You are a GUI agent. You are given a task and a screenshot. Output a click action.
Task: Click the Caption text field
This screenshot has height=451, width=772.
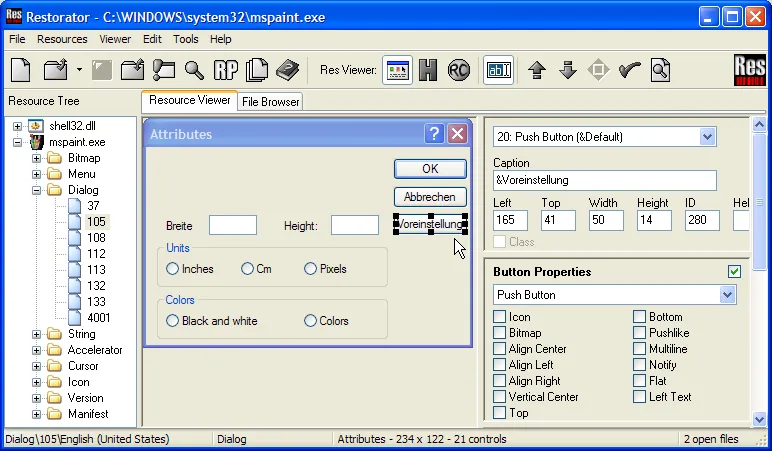605,181
